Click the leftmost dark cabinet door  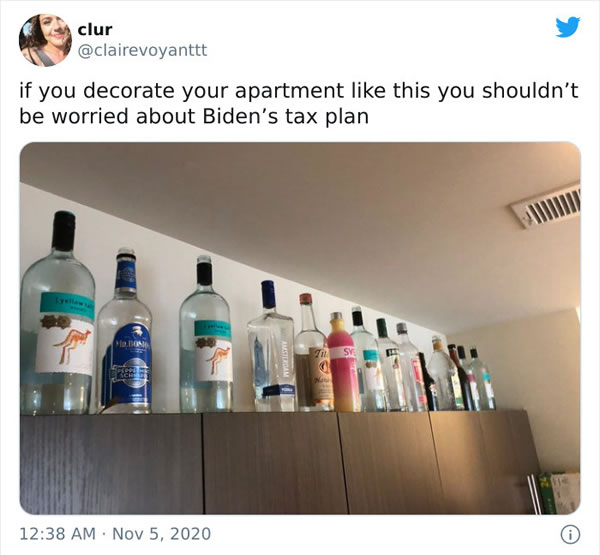111,464
